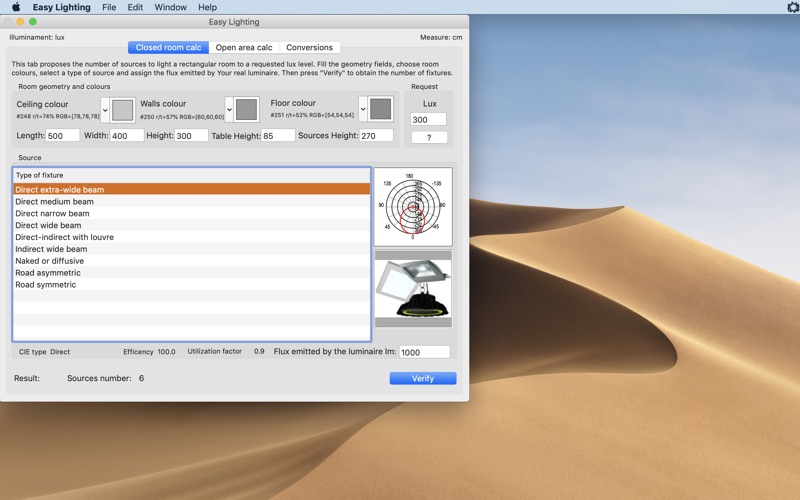Click the green zoom window button
The image size is (800, 500).
pos(33,21)
